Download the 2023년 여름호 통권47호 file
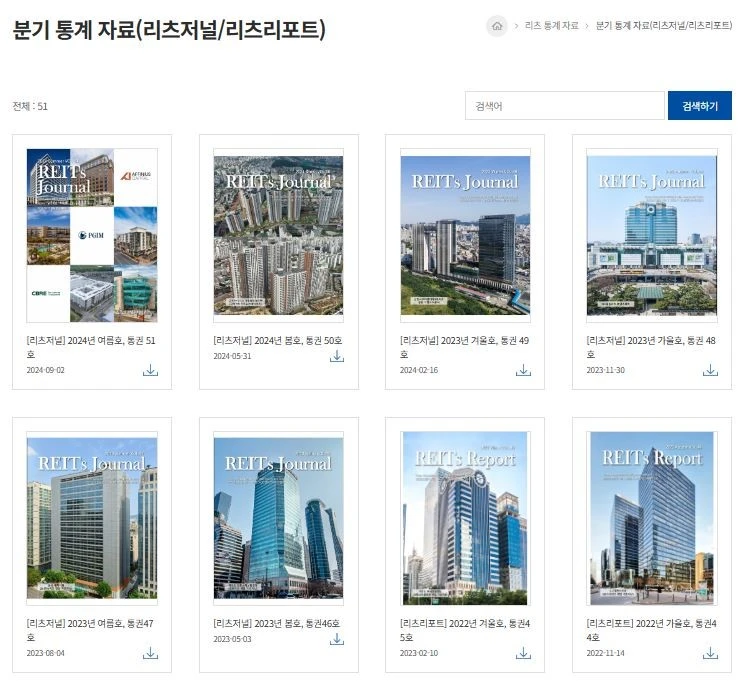Image resolution: width=743 pixels, height=687 pixels. click(x=150, y=653)
